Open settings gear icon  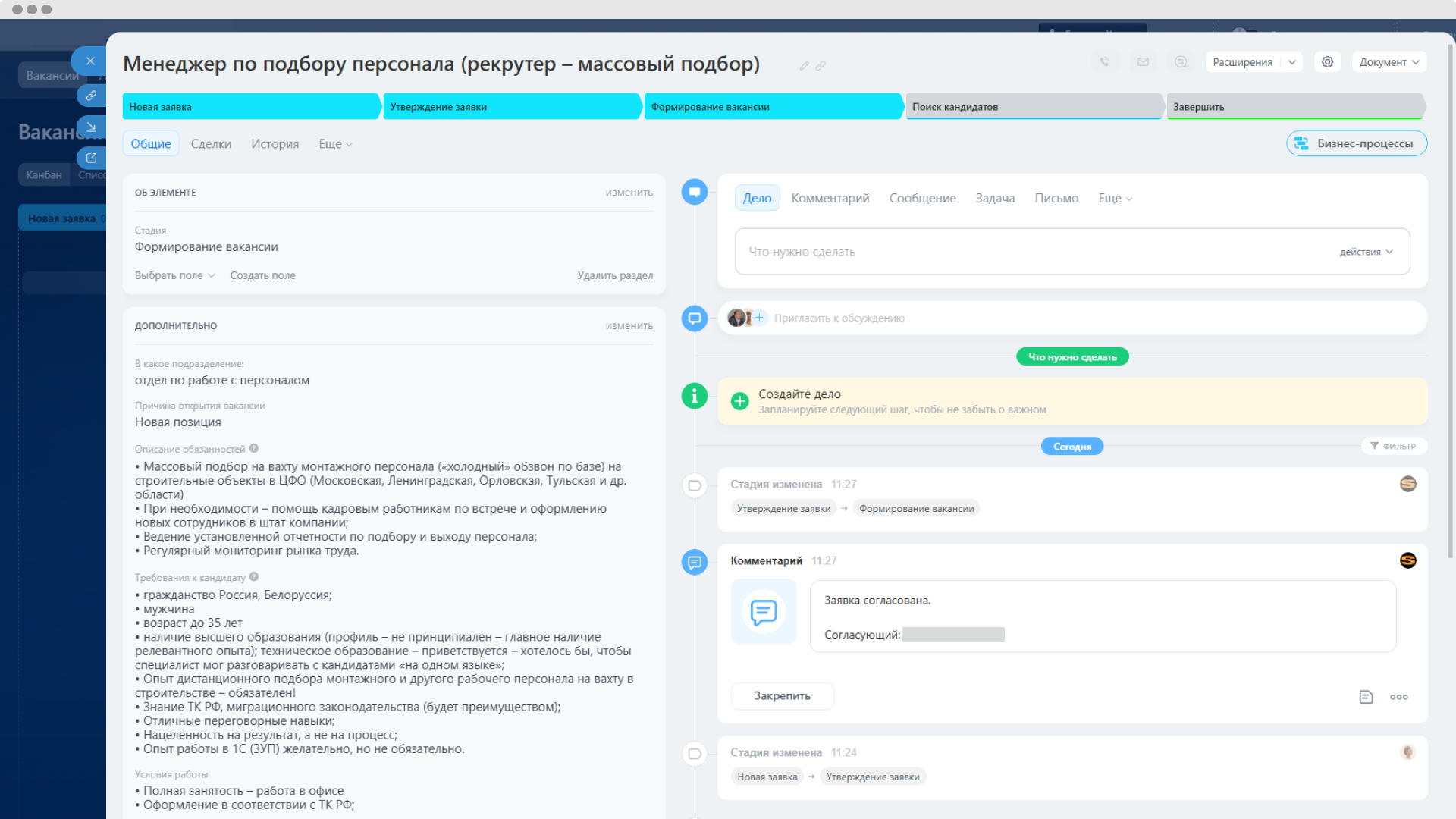1327,62
